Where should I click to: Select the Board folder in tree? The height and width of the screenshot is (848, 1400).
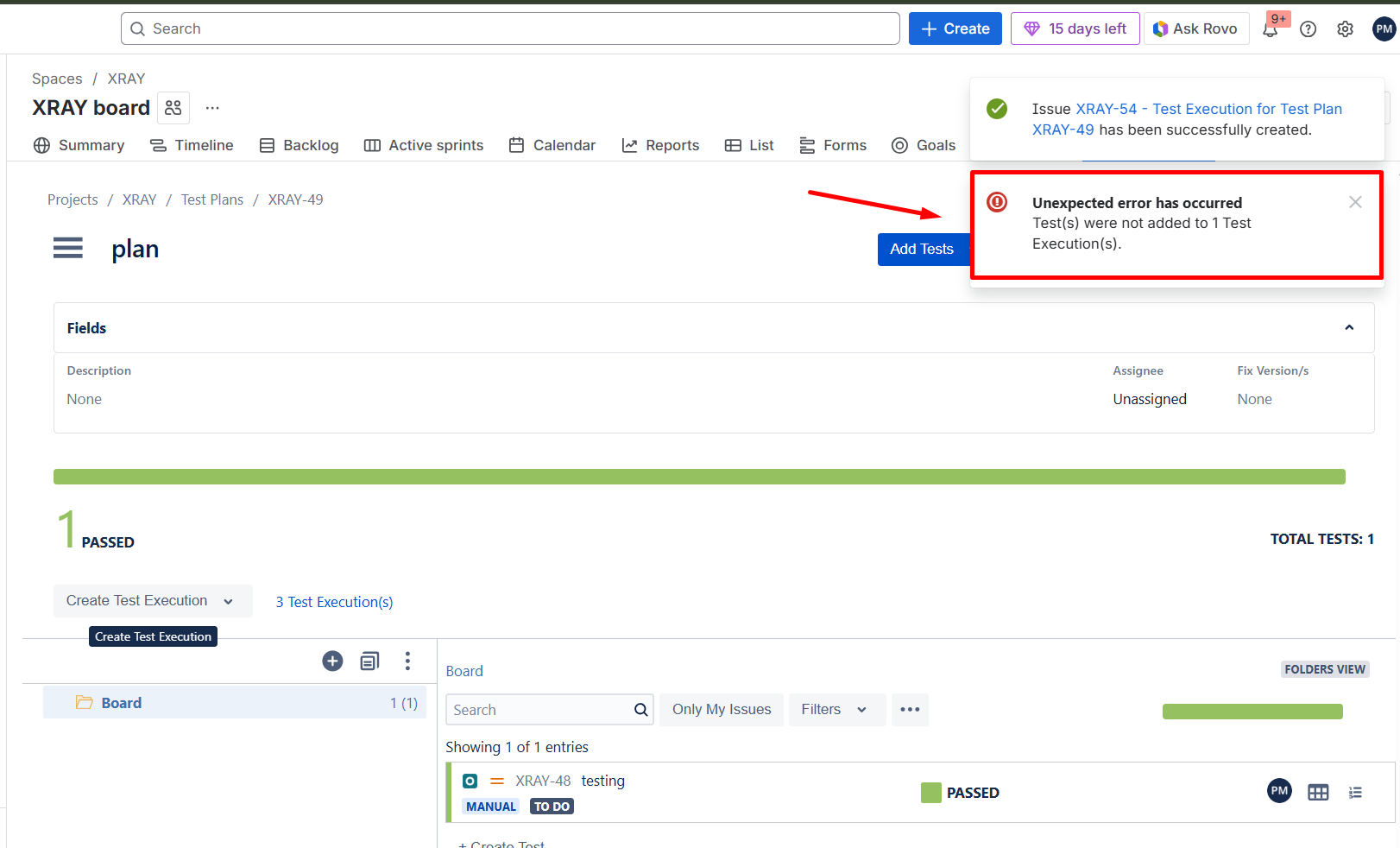(x=122, y=703)
